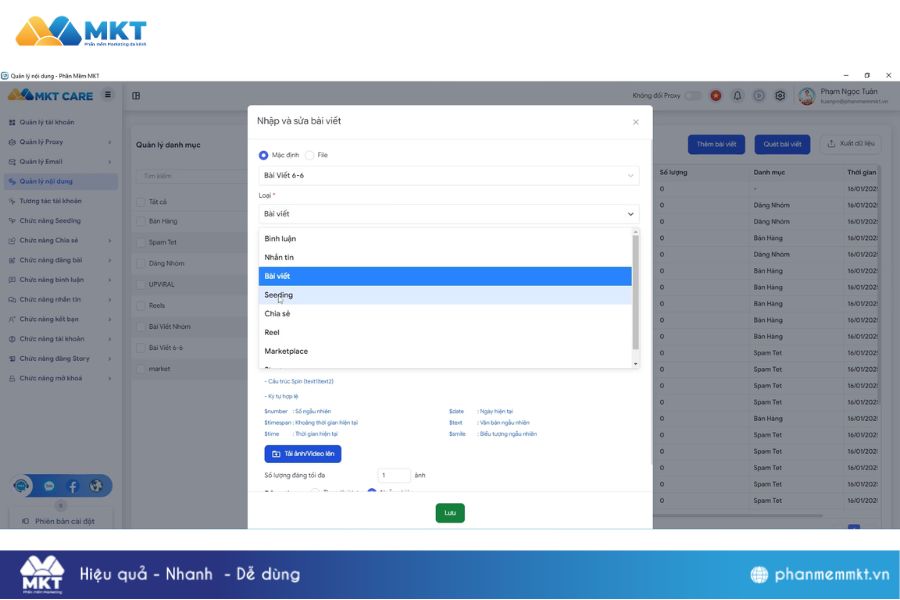Collapse sidebar with the hamburger menu icon

click(x=107, y=95)
